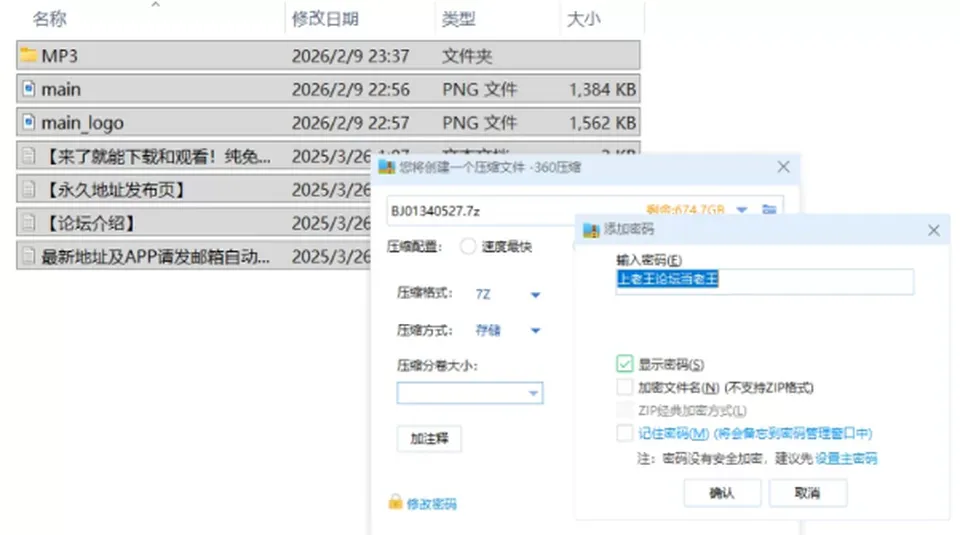960x535 pixels.
Task: Click the 最新地址及APP text file icon
Action: (28, 256)
